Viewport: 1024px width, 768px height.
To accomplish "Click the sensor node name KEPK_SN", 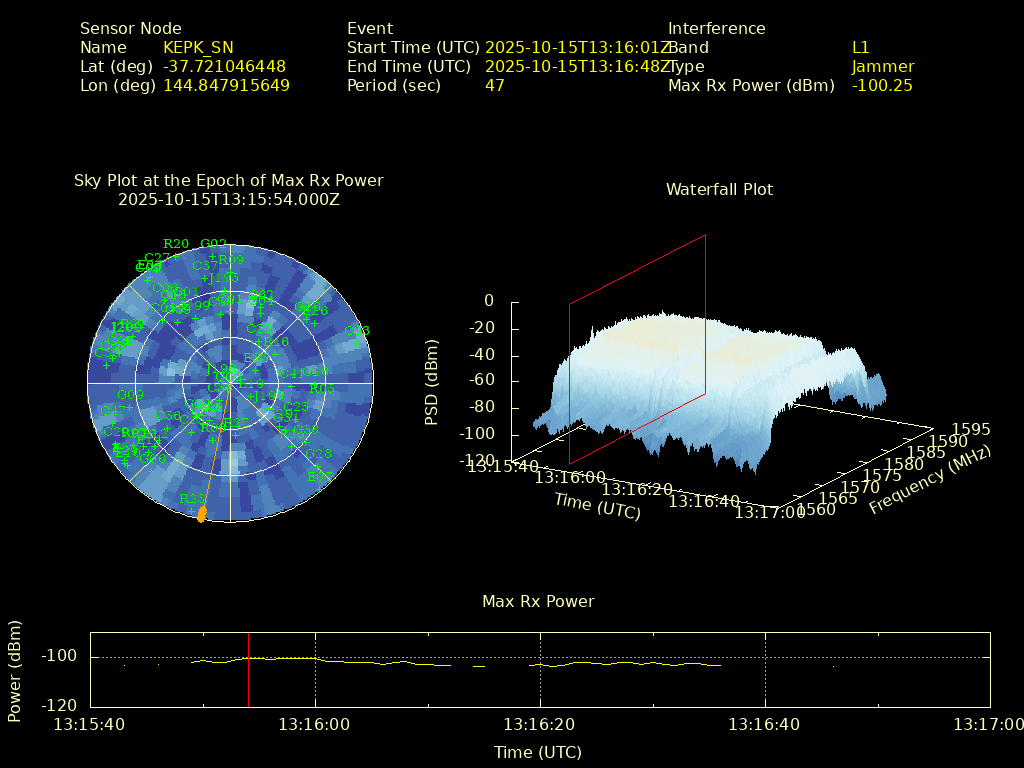I will coord(198,47).
